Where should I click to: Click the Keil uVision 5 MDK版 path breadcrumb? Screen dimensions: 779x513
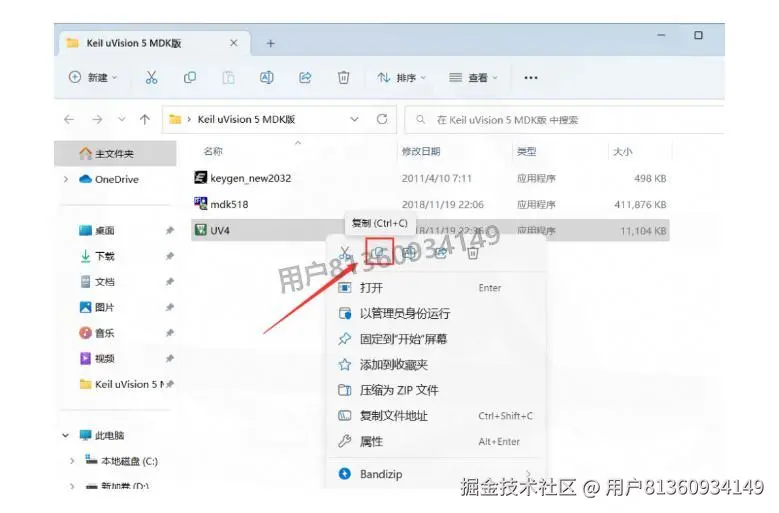pos(246,119)
